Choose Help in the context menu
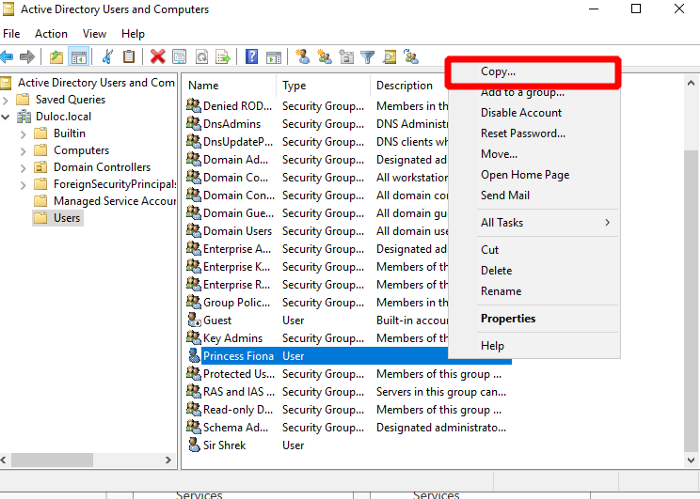 coord(534,345)
